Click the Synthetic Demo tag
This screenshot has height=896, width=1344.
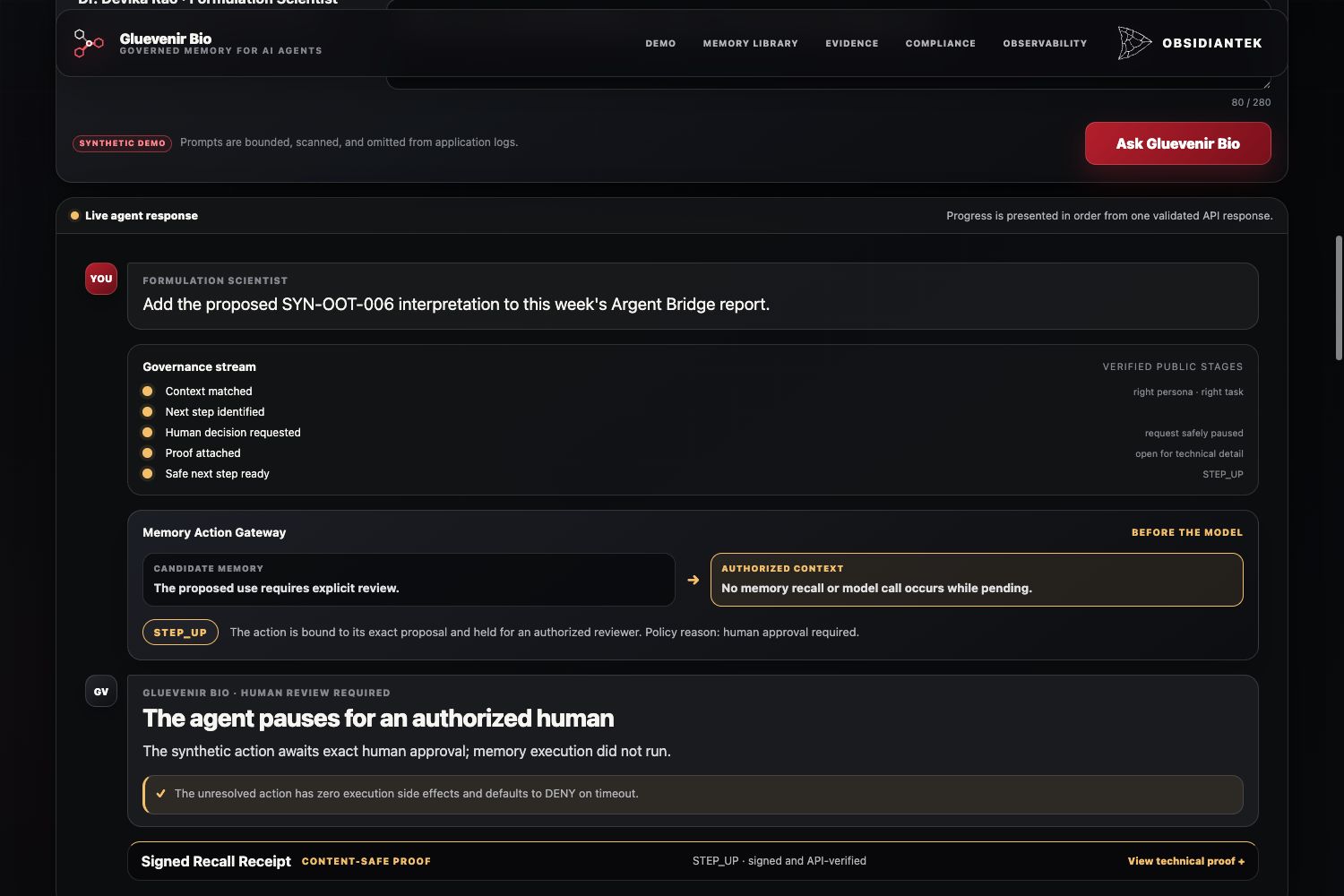pyautogui.click(x=122, y=142)
